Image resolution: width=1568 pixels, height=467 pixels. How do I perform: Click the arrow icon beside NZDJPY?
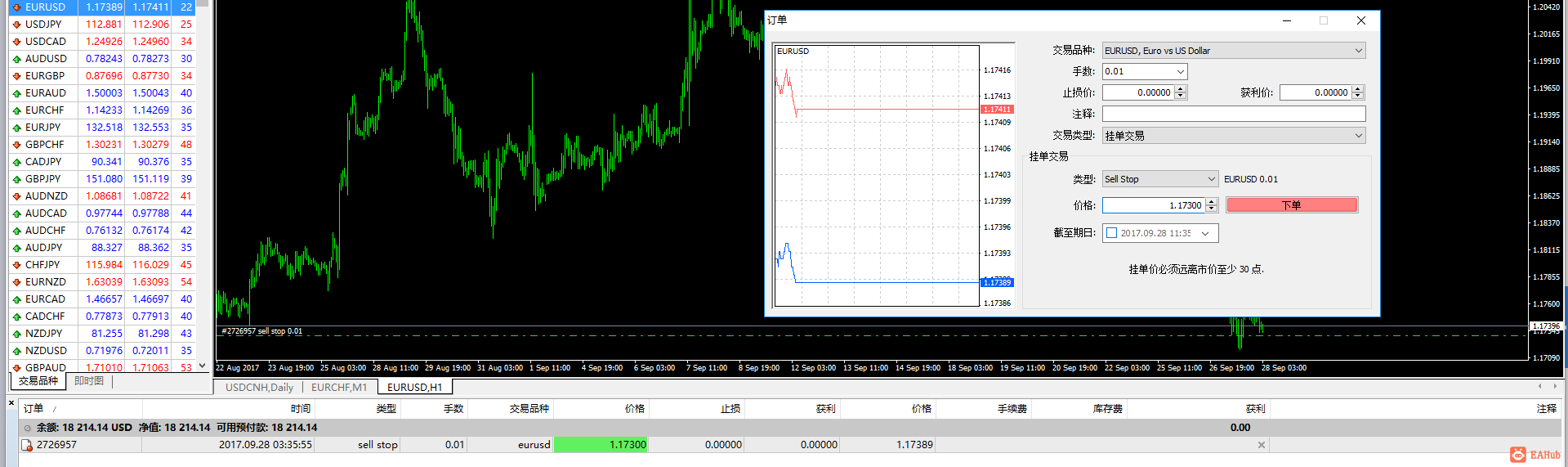16,334
